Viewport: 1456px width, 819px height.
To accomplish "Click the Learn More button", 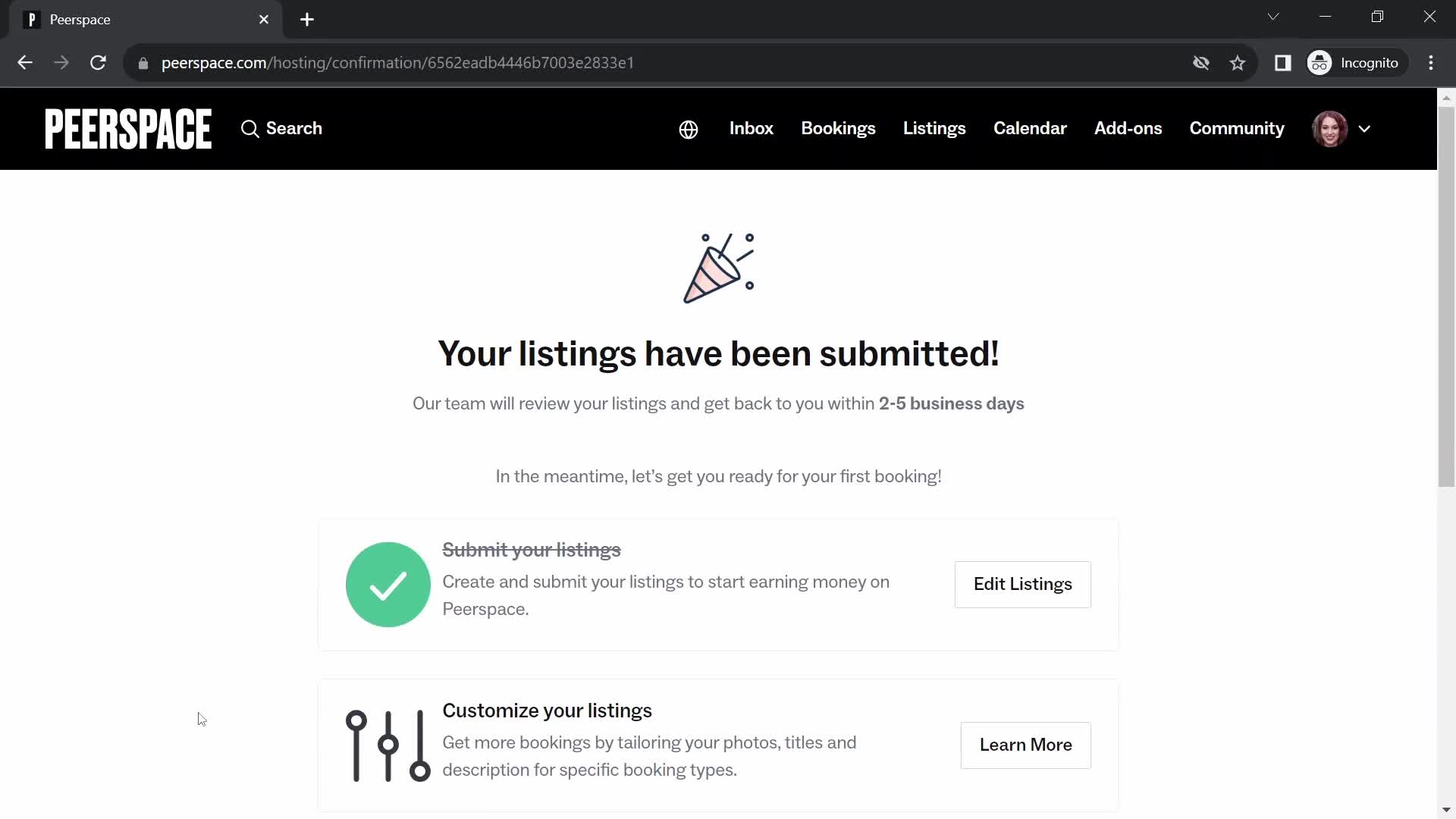I will coord(1026,745).
